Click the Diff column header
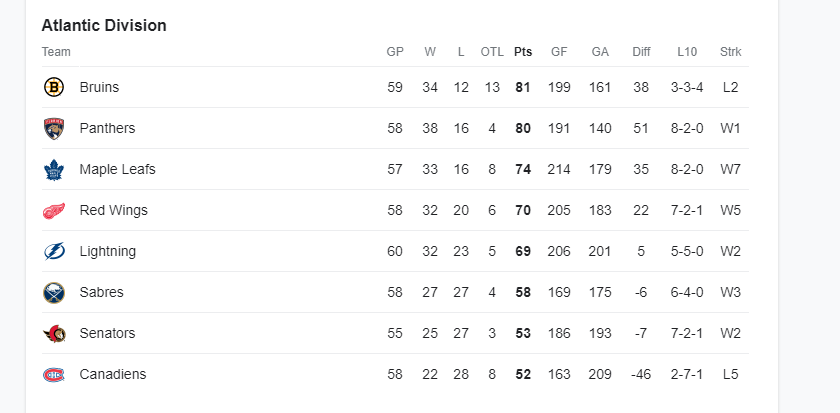Viewport: 840px width, 413px height. click(x=641, y=52)
